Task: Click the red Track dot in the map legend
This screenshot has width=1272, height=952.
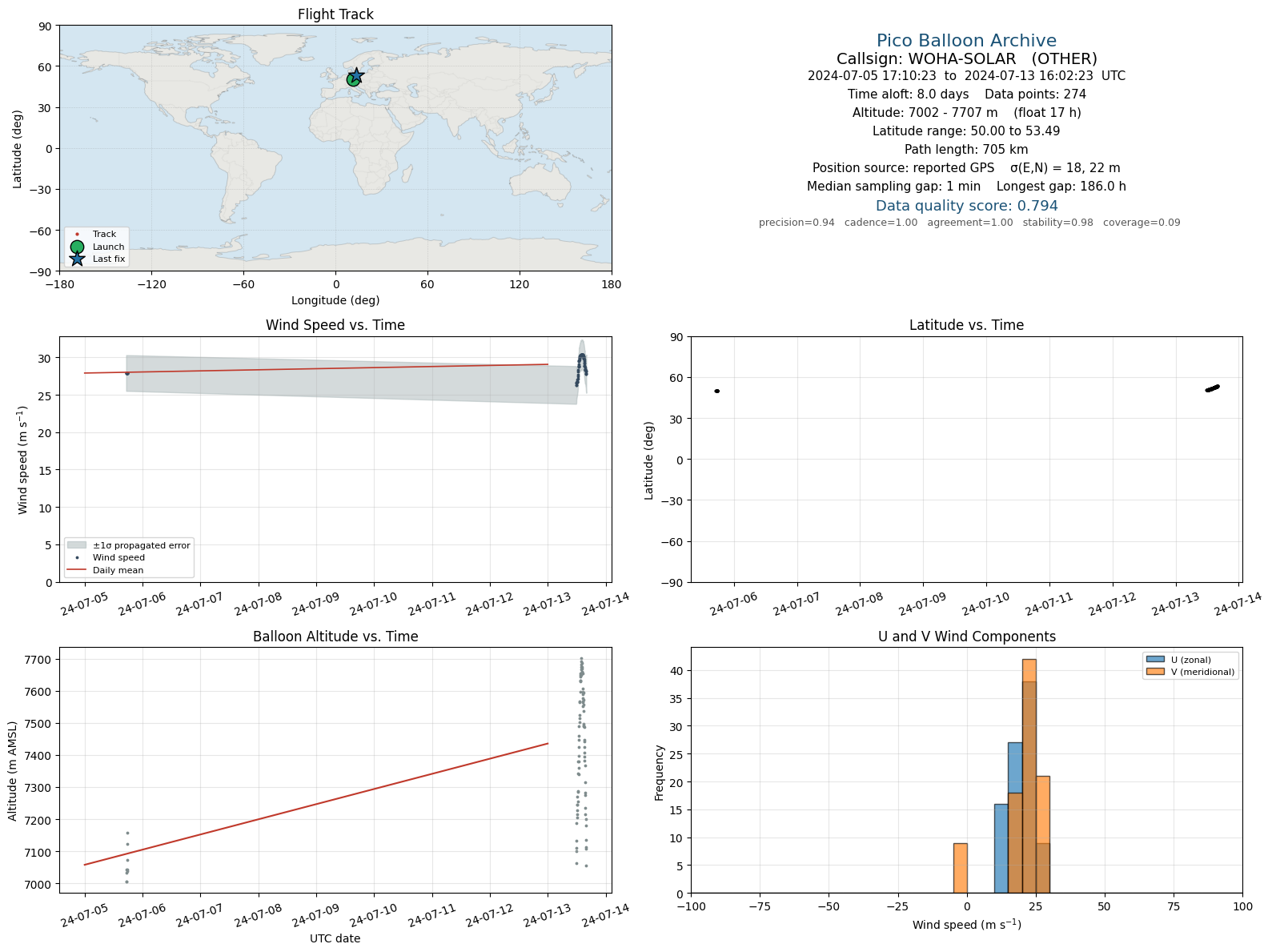Action: [77, 234]
